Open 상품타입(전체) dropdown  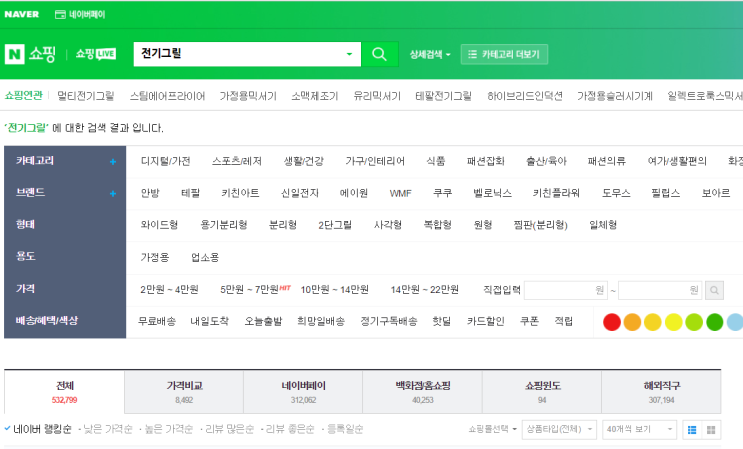click(559, 430)
